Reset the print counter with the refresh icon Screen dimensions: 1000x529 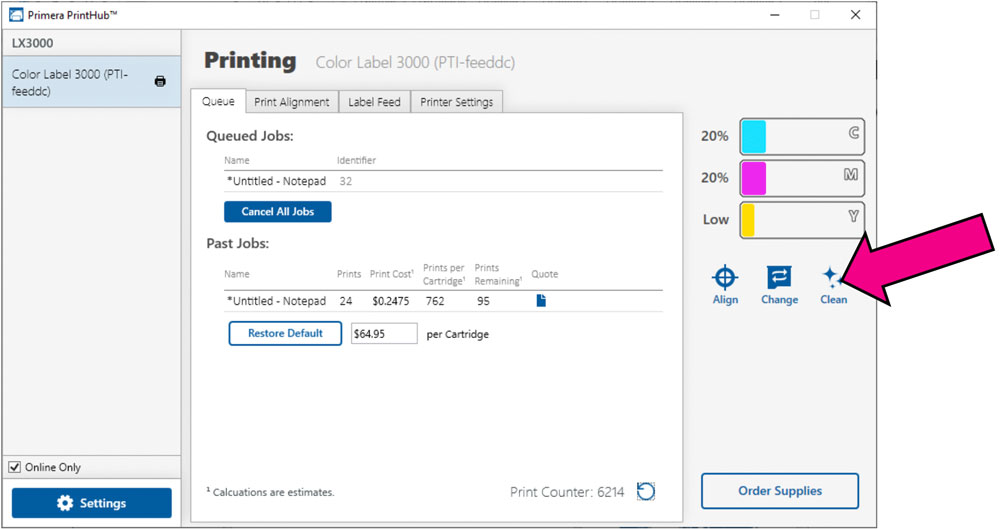645,491
